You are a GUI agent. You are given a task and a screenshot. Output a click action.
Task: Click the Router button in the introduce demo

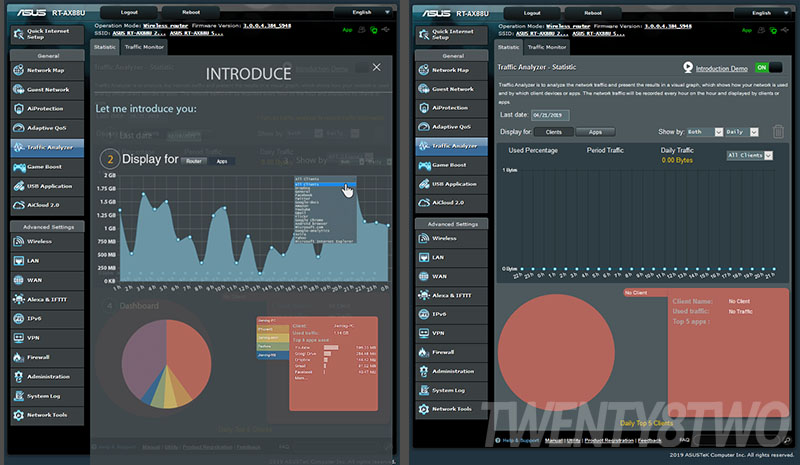click(194, 161)
